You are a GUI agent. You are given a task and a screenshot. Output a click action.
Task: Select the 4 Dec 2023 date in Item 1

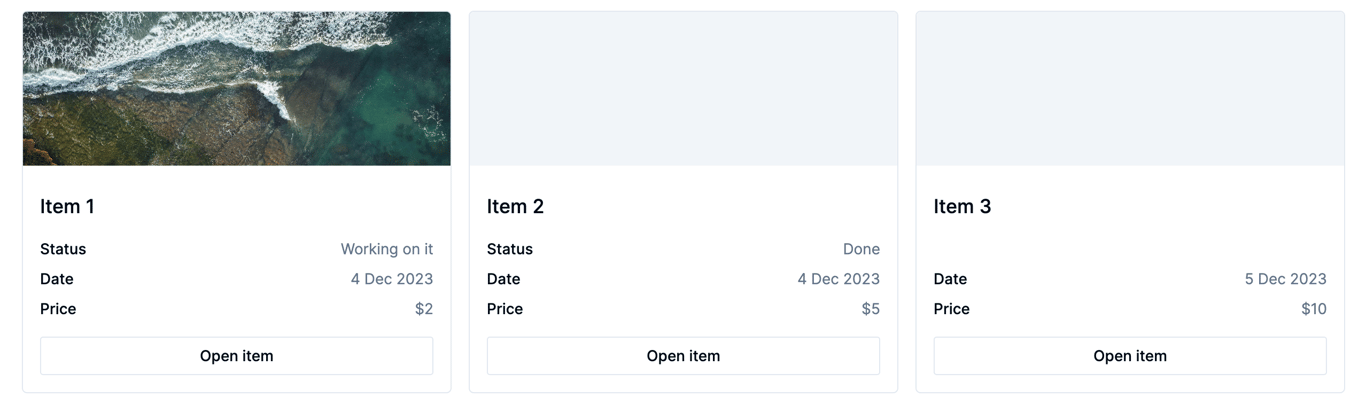[x=391, y=279]
